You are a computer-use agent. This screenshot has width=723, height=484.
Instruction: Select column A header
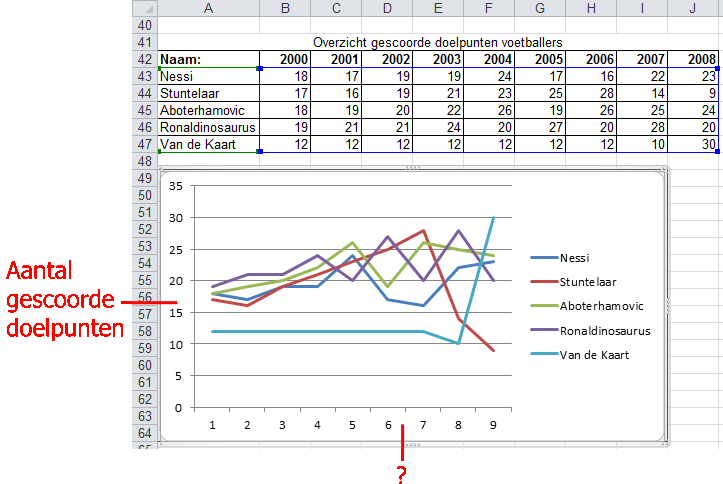[208, 8]
